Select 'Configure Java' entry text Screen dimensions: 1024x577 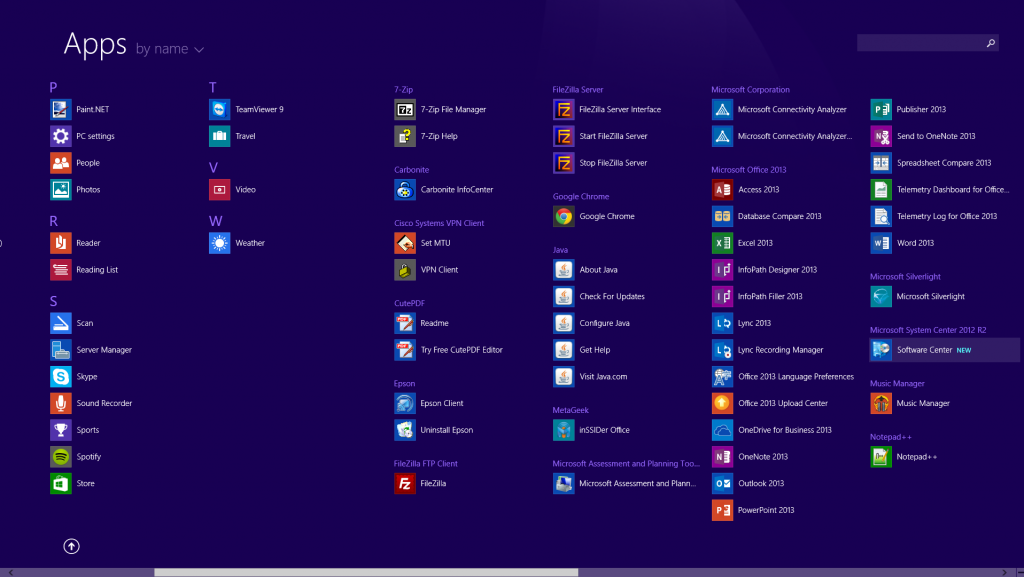605,323
